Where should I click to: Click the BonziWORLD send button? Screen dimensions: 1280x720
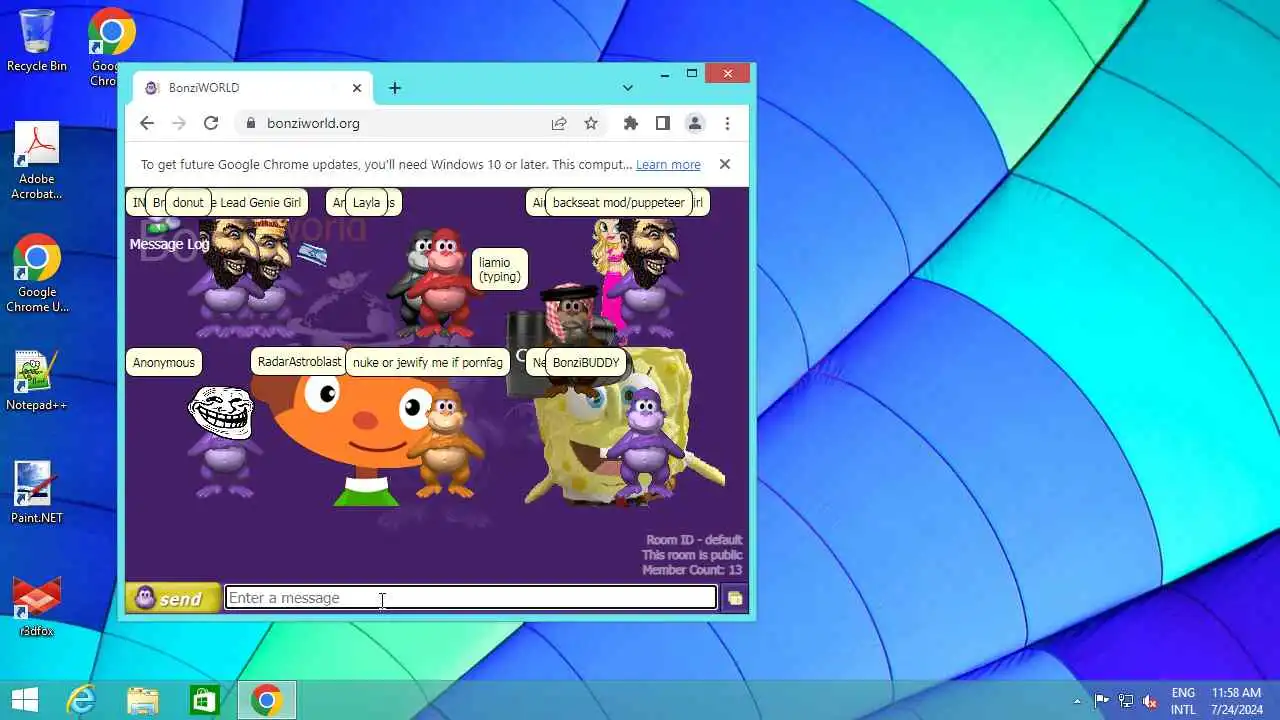point(173,598)
